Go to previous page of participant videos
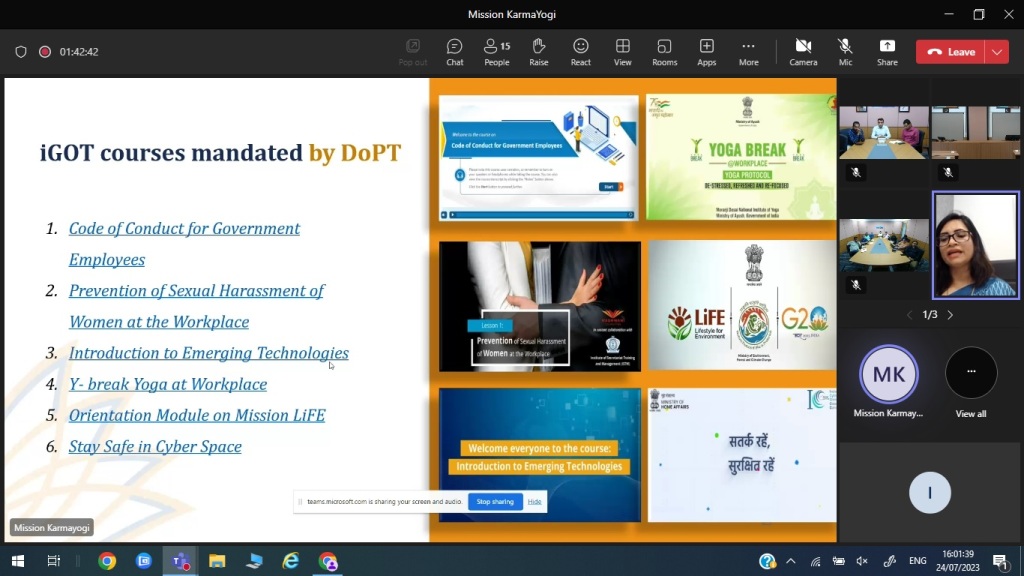 909,315
